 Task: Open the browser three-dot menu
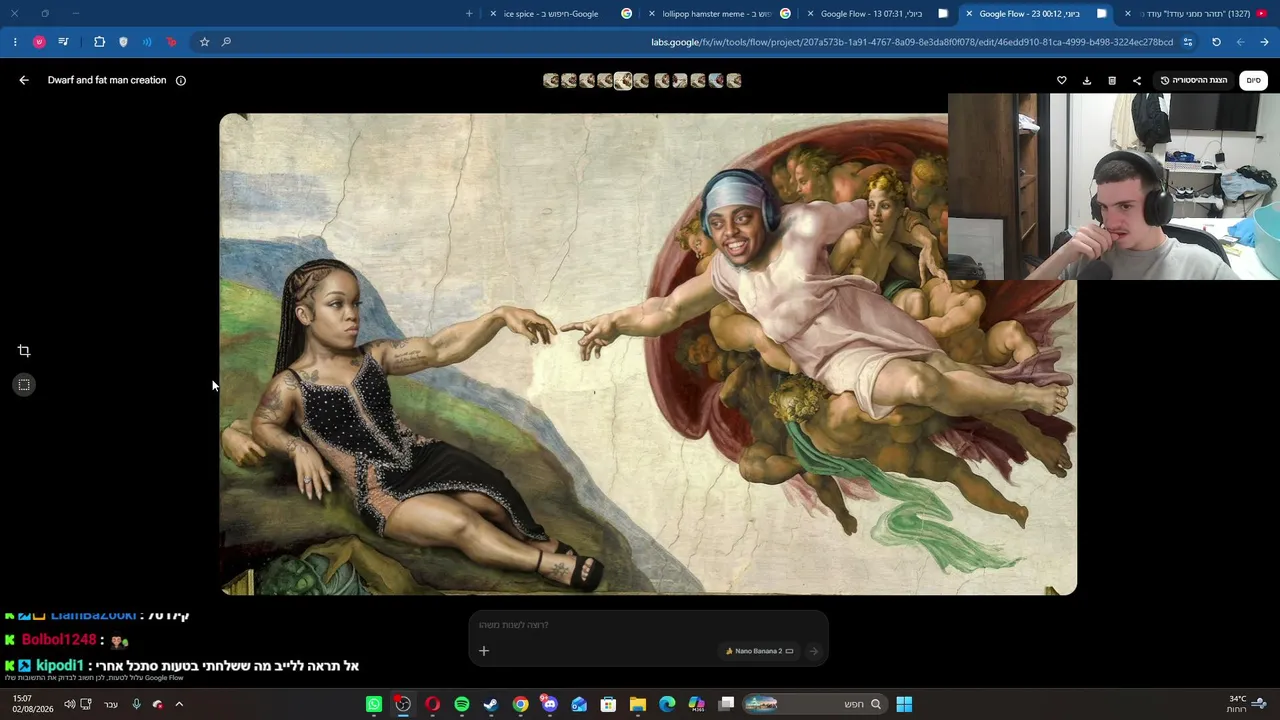15,42
